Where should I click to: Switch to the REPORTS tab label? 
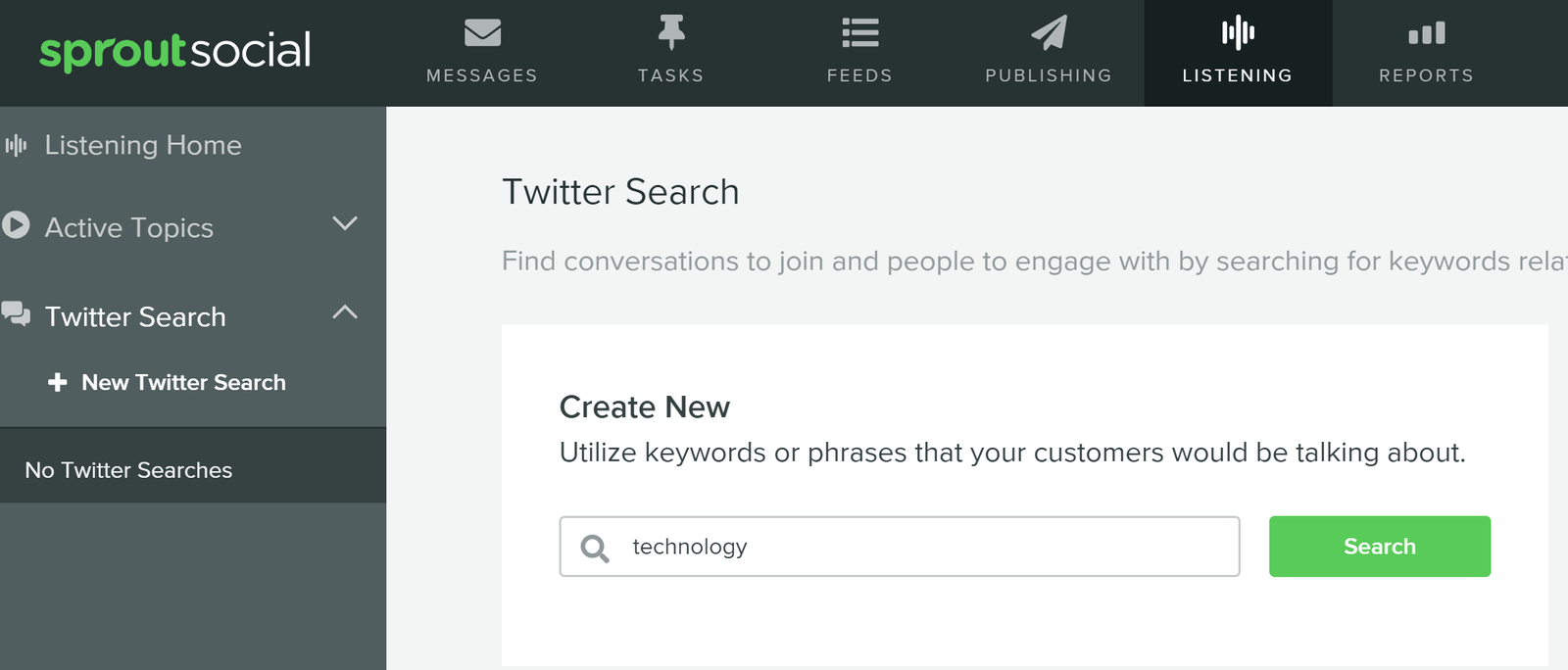click(x=1427, y=75)
